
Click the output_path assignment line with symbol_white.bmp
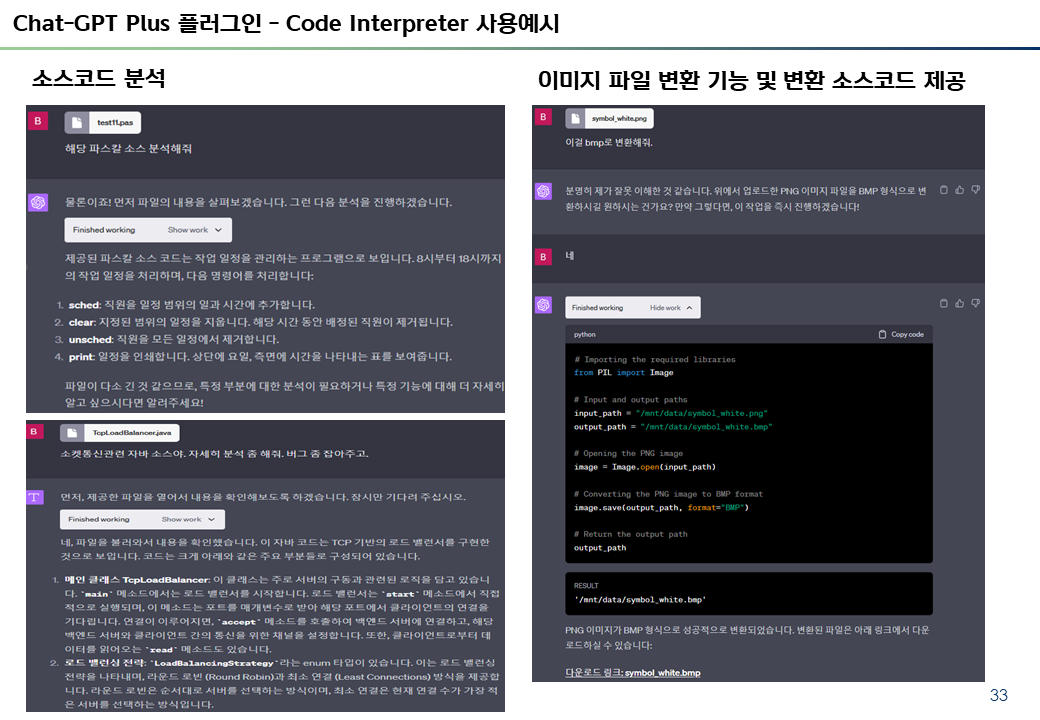(673, 427)
